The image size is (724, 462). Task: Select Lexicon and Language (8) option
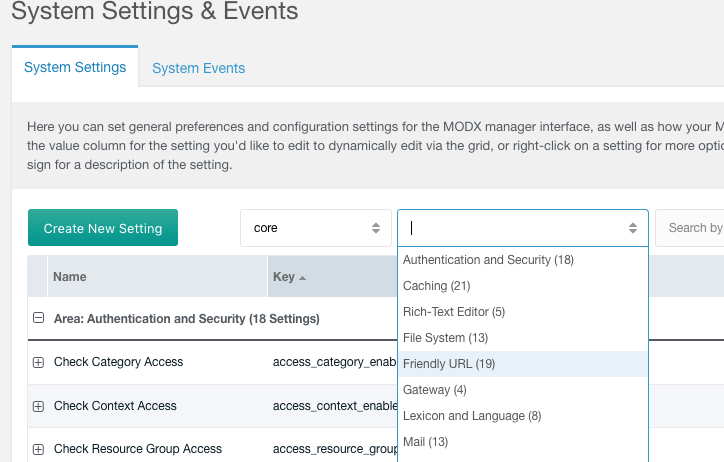[523, 416]
